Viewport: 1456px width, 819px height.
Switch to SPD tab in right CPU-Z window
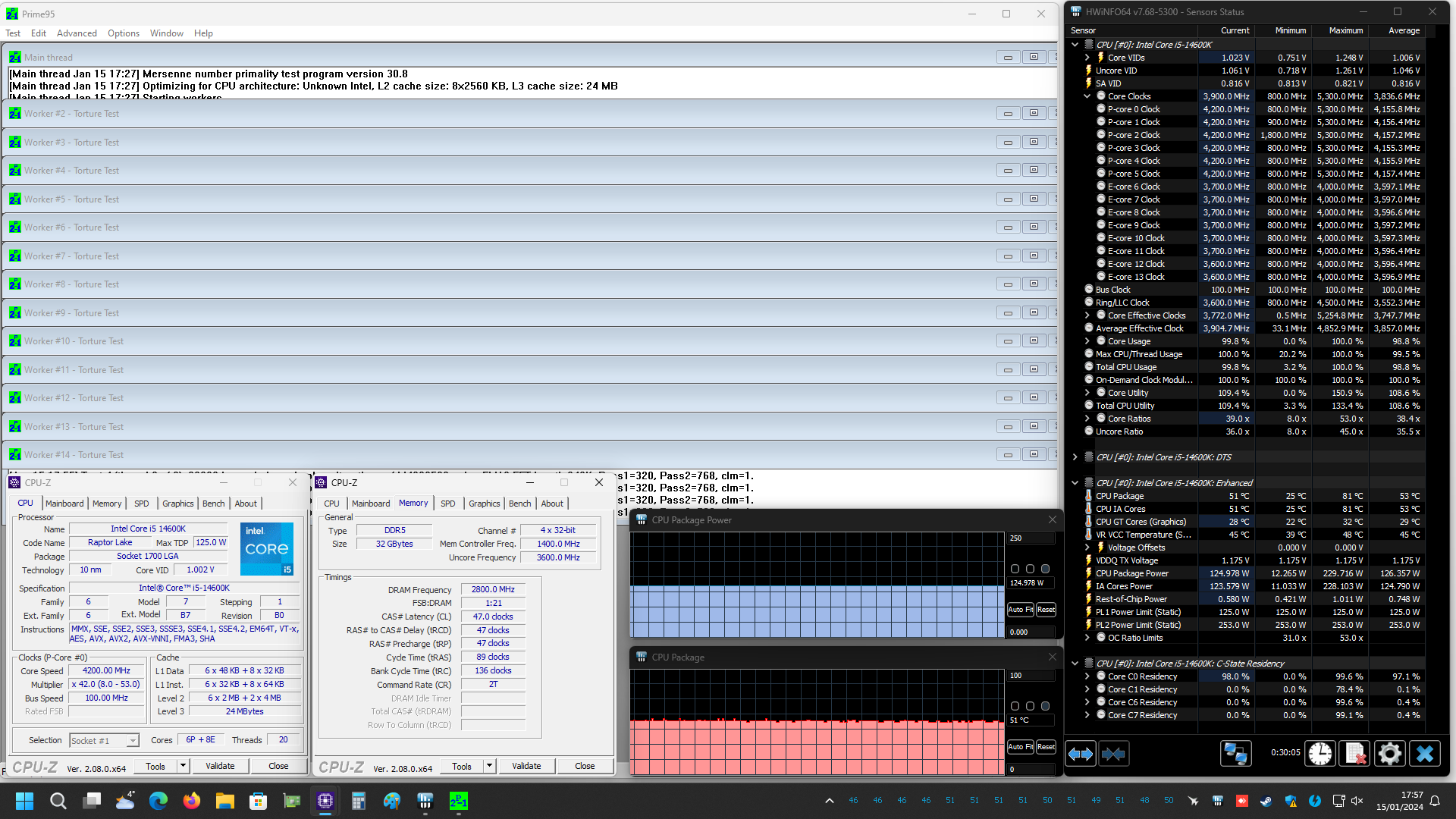pos(448,504)
